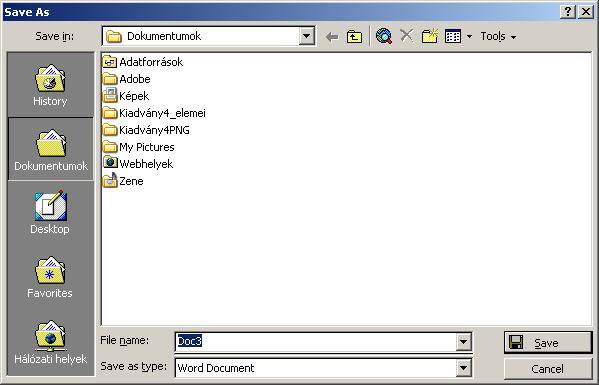The image size is (599, 385).
Task: Select the Kiadvány4PNG folder icon
Action: pyautogui.click(x=110, y=130)
